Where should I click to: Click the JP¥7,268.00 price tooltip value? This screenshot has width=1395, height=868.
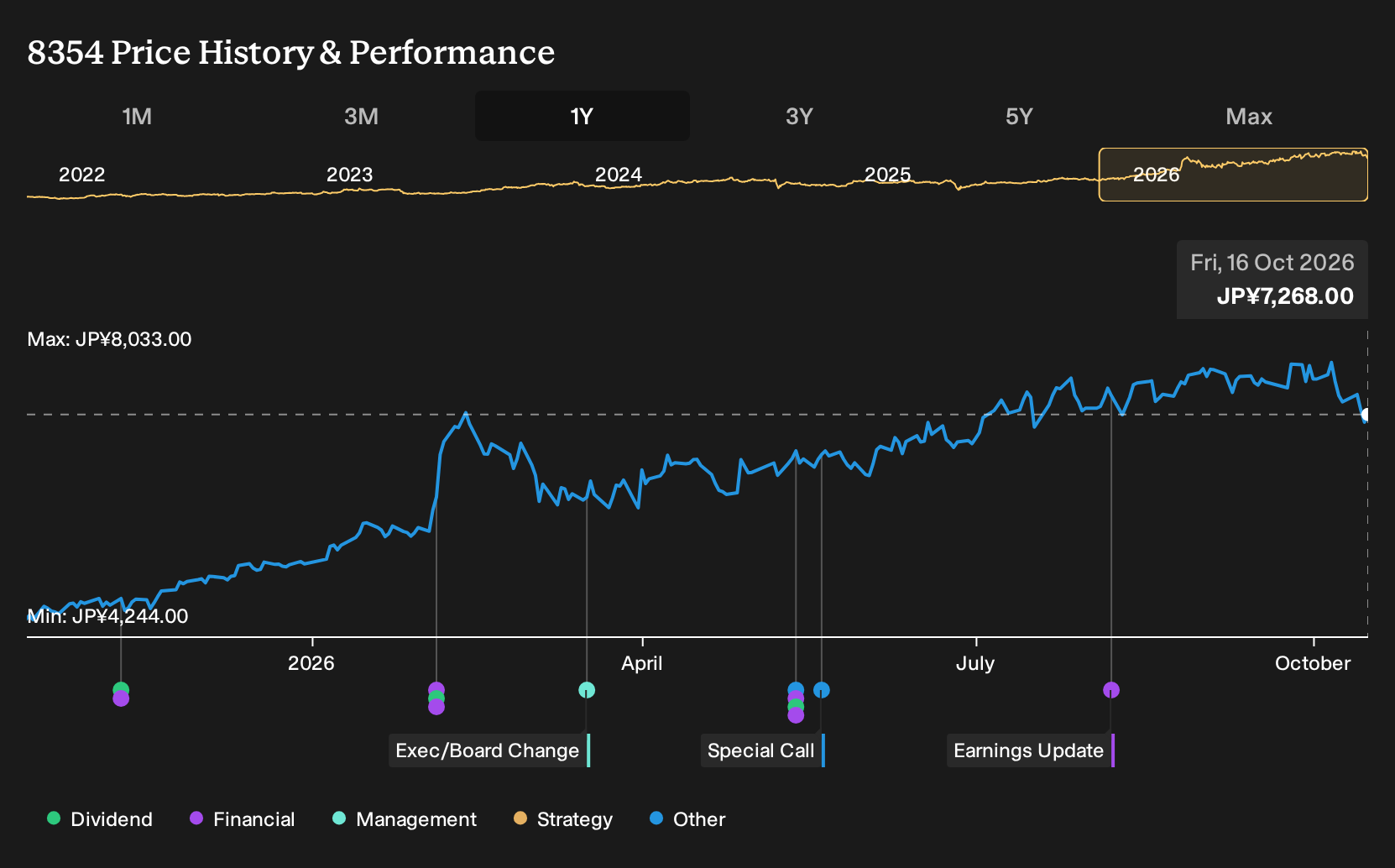tap(1285, 296)
